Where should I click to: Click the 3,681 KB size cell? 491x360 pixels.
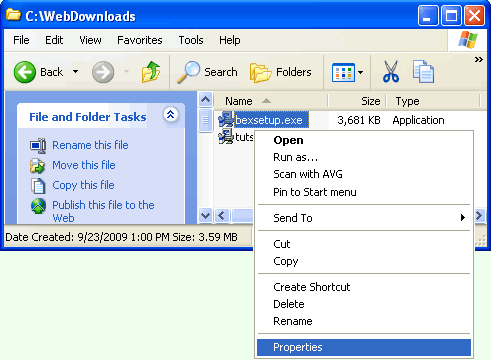(359, 120)
